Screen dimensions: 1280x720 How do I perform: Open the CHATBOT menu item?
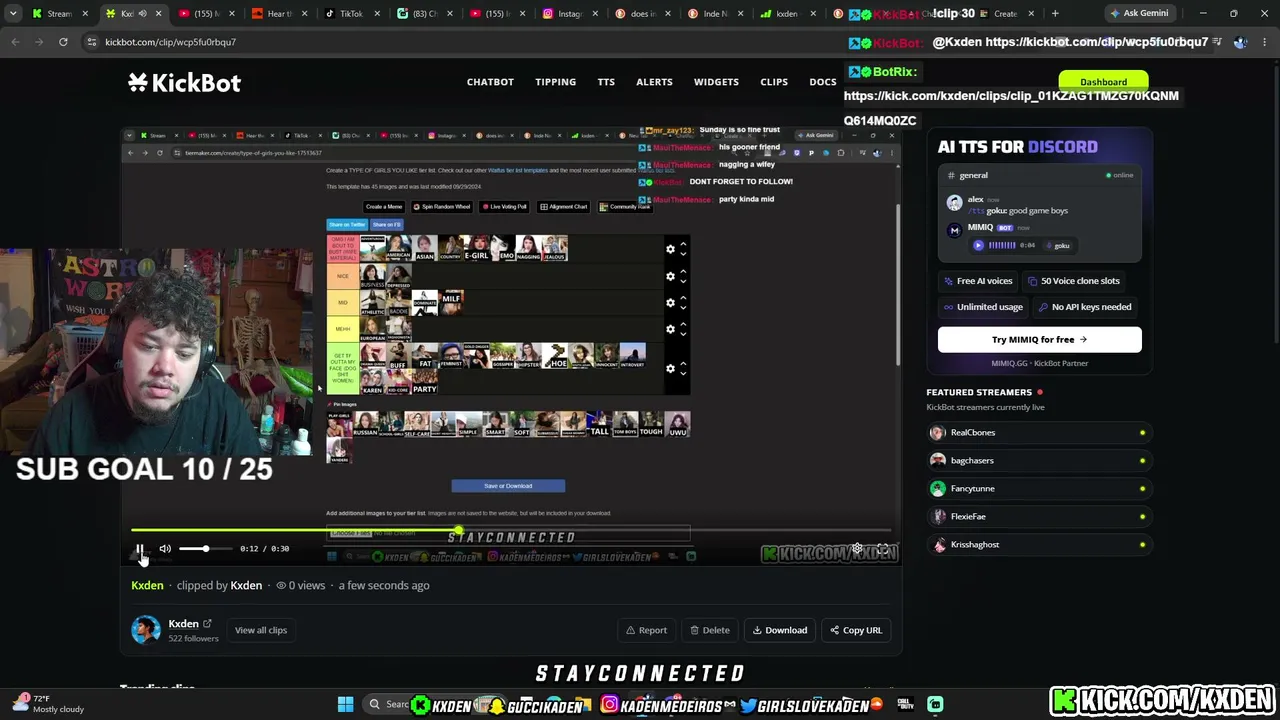click(x=490, y=82)
